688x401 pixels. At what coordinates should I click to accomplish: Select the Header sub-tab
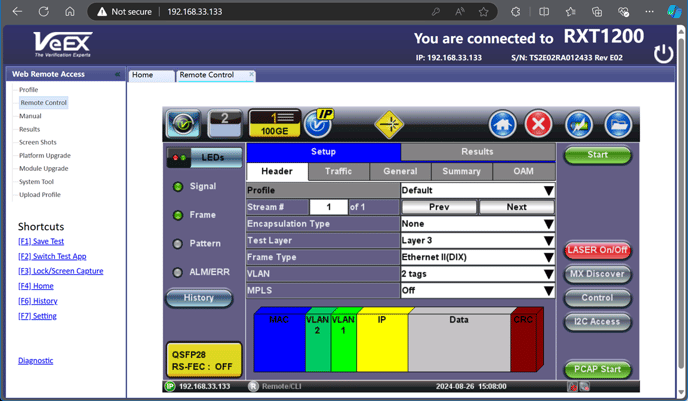click(277, 172)
